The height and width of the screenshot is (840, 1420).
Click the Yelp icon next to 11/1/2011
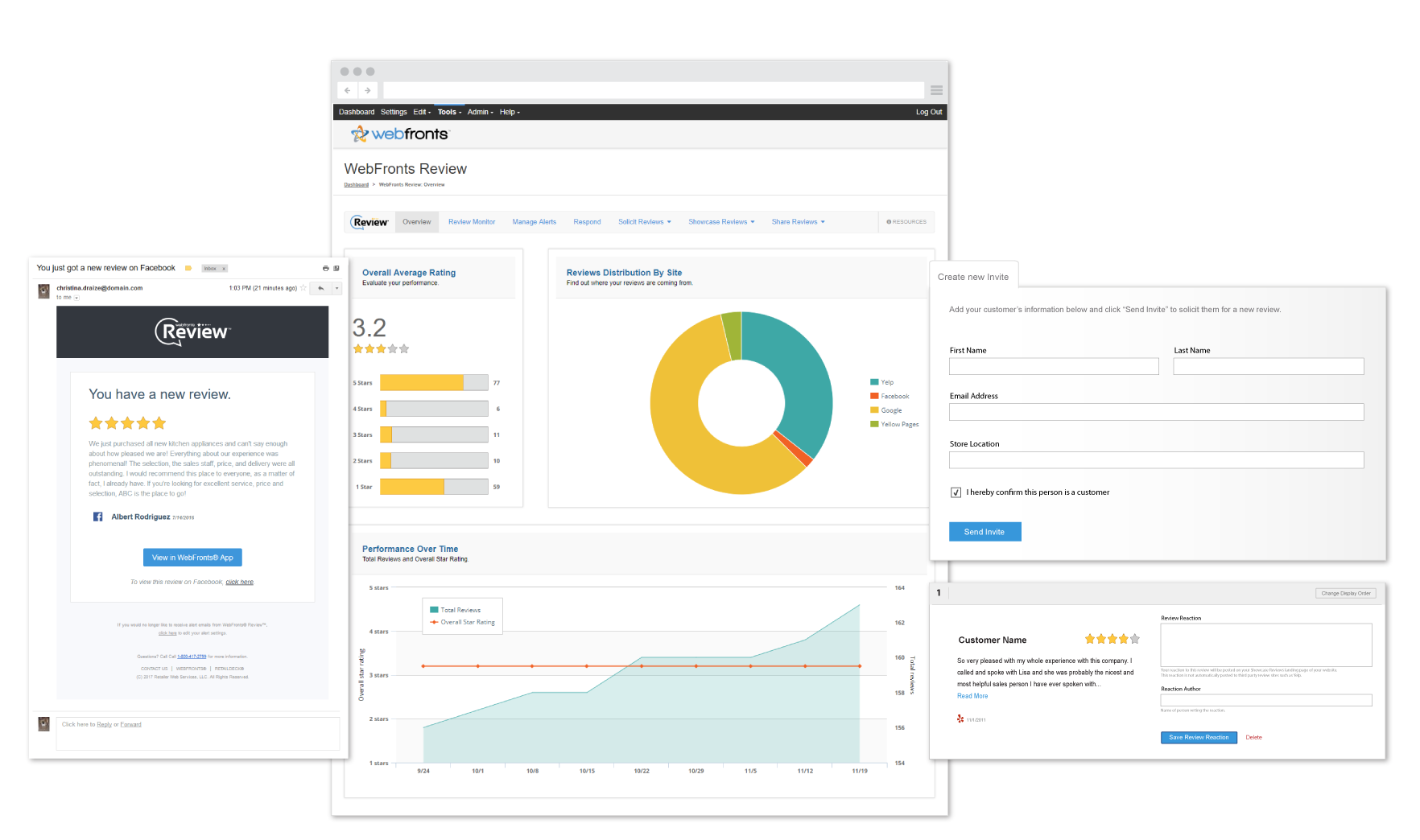(x=960, y=719)
